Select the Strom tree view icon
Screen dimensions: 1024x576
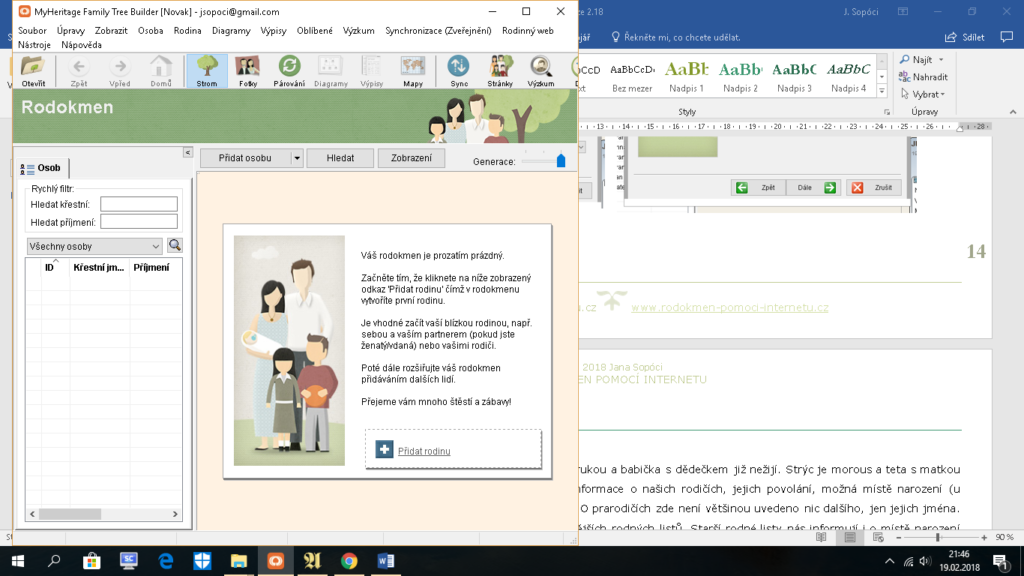tap(206, 71)
